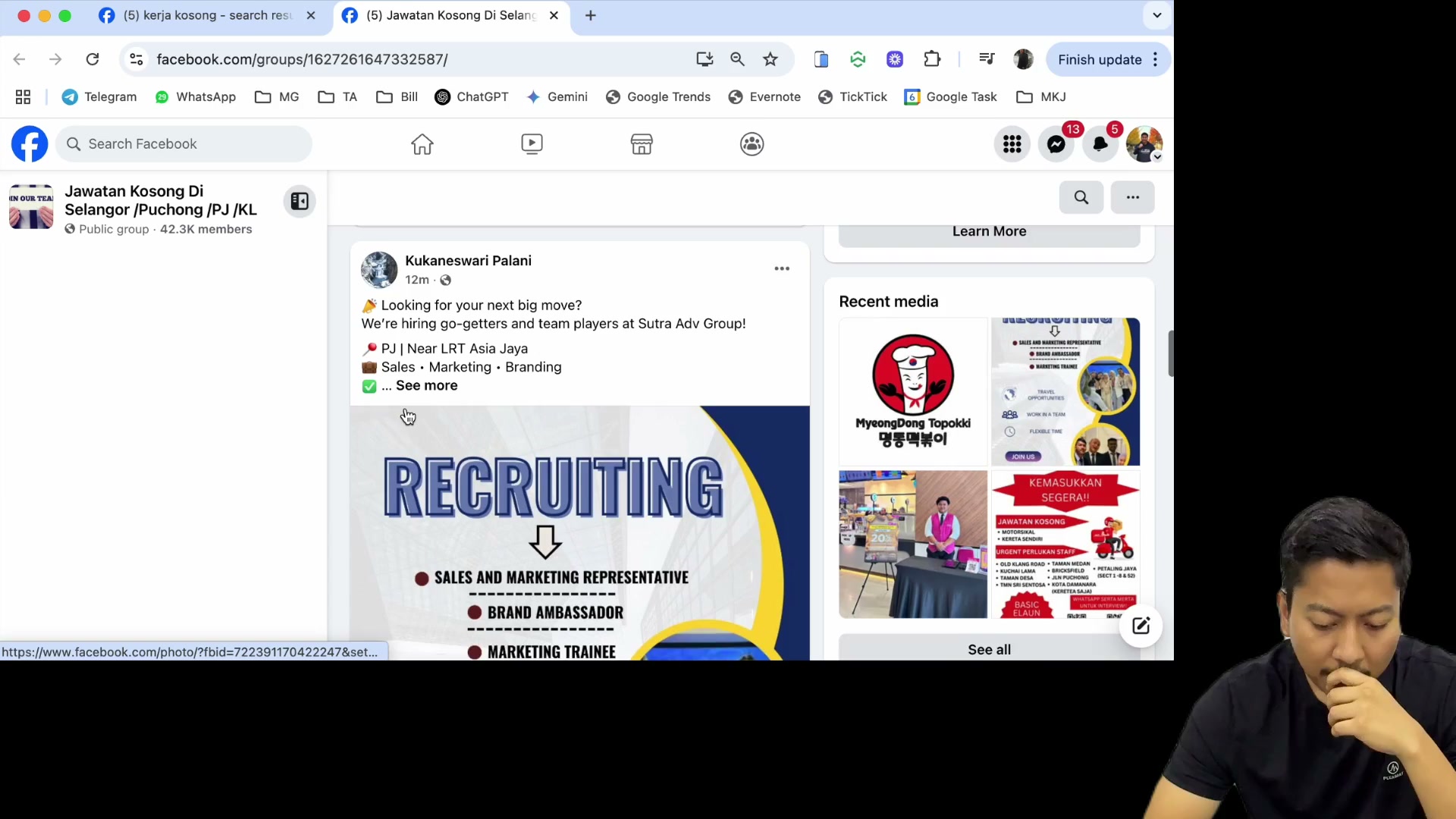
Task: Open WhatsApp bookmark
Action: (x=195, y=97)
